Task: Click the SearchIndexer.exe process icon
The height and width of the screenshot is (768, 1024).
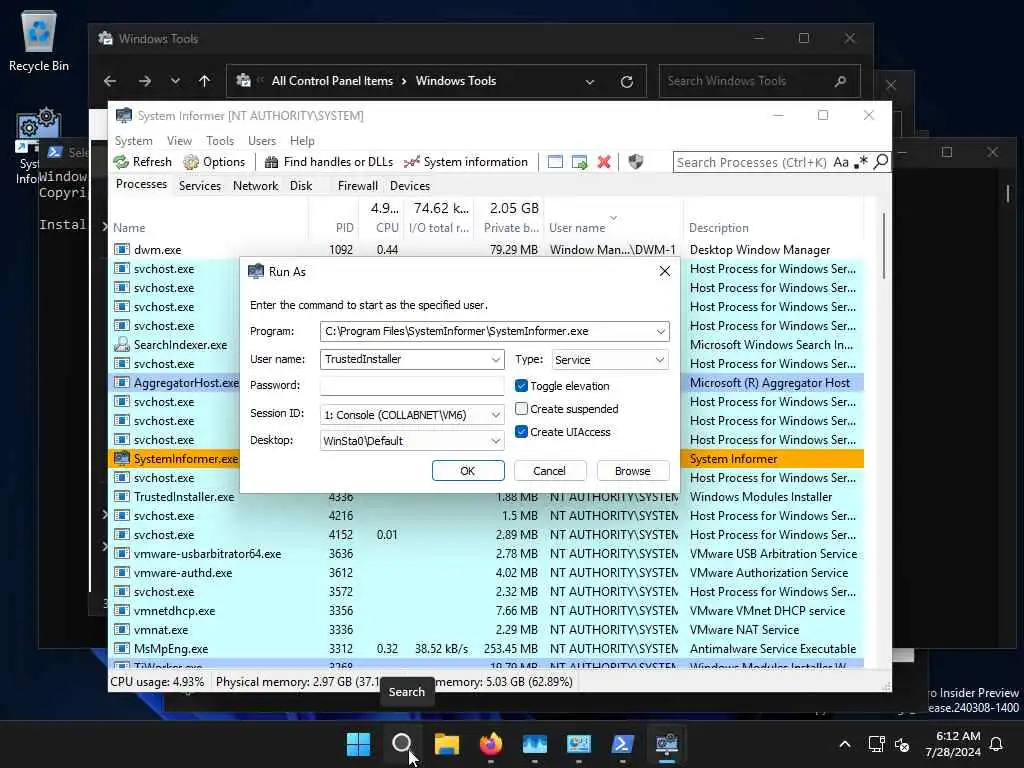Action: pyautogui.click(x=121, y=344)
